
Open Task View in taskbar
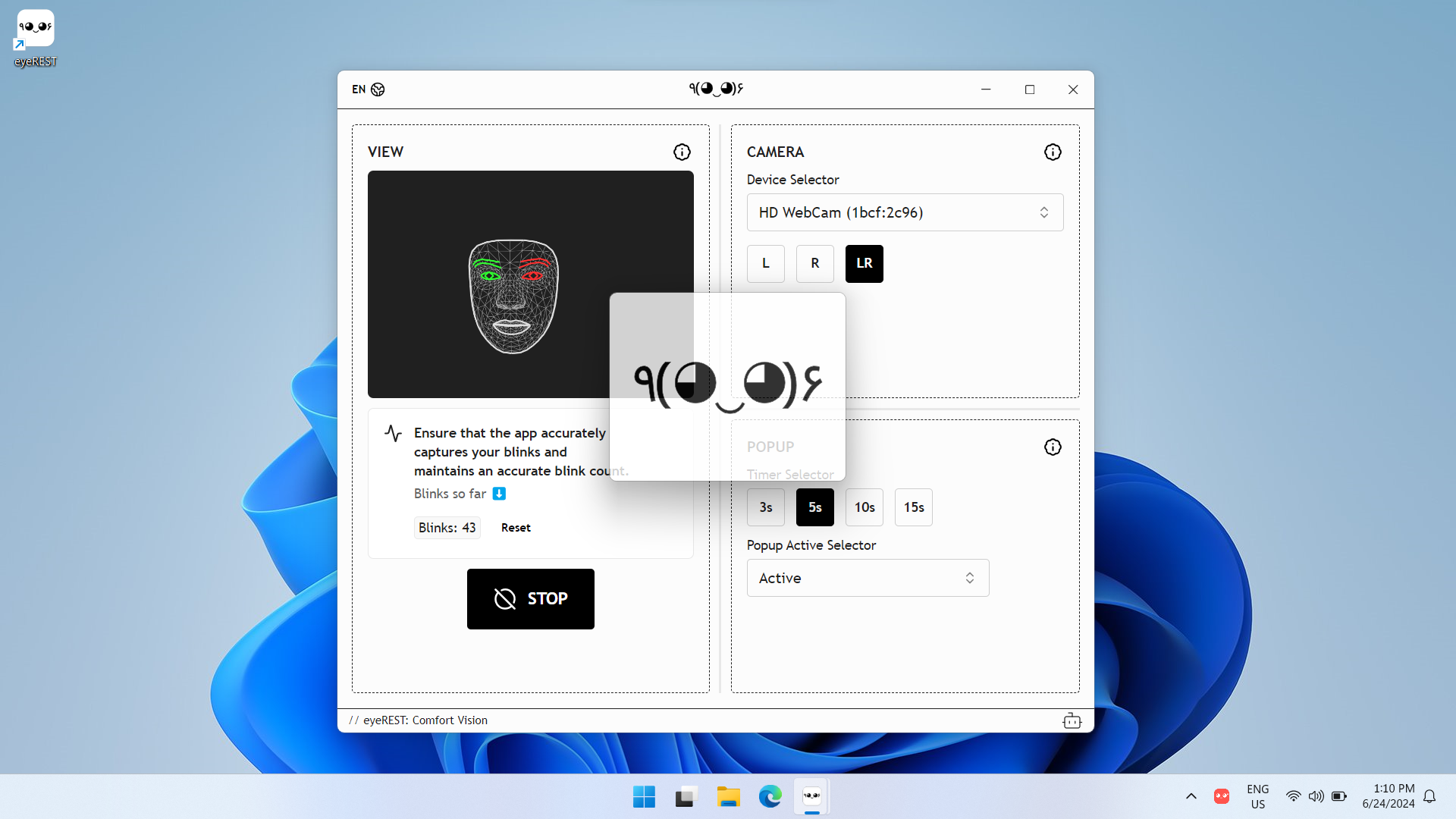tap(686, 796)
